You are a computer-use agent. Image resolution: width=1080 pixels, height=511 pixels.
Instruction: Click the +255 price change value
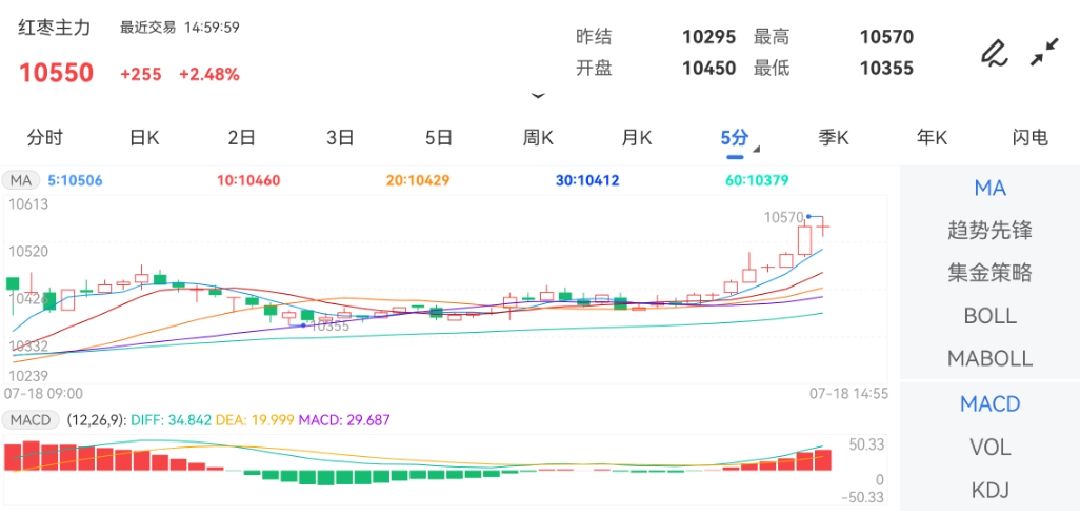tap(141, 74)
